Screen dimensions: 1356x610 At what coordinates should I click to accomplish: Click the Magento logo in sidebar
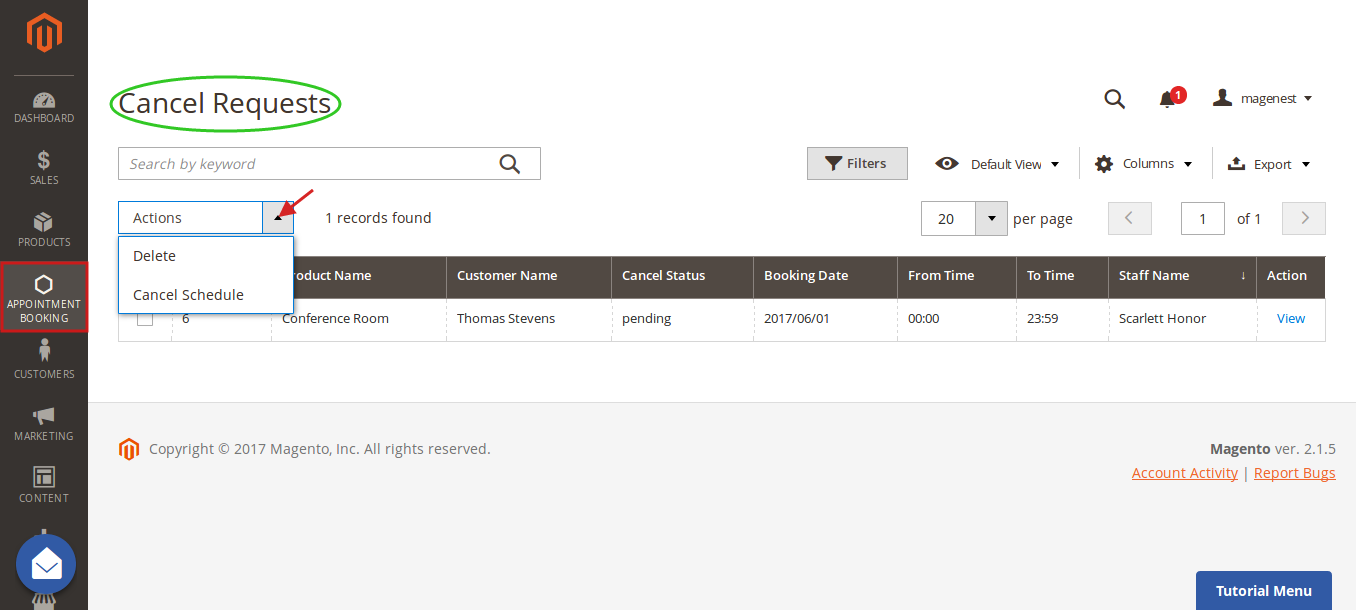click(44, 34)
